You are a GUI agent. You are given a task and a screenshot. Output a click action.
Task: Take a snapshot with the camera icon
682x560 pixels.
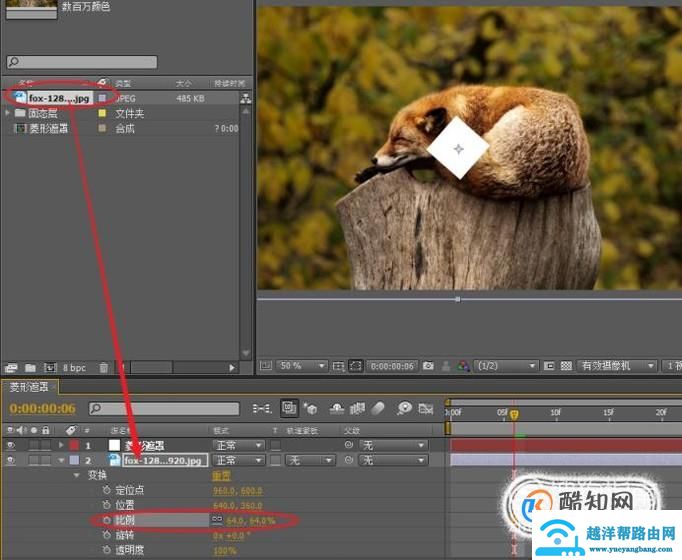pyautogui.click(x=428, y=366)
